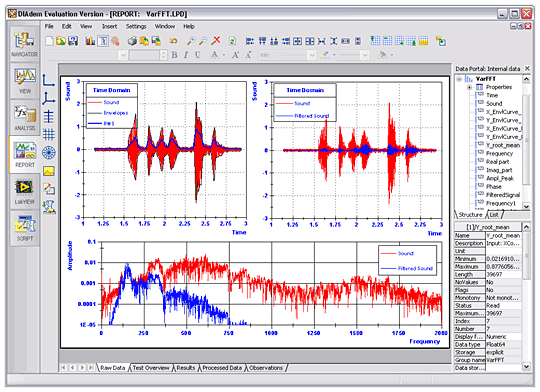
Task: Open a report layout file
Action: 61,41
